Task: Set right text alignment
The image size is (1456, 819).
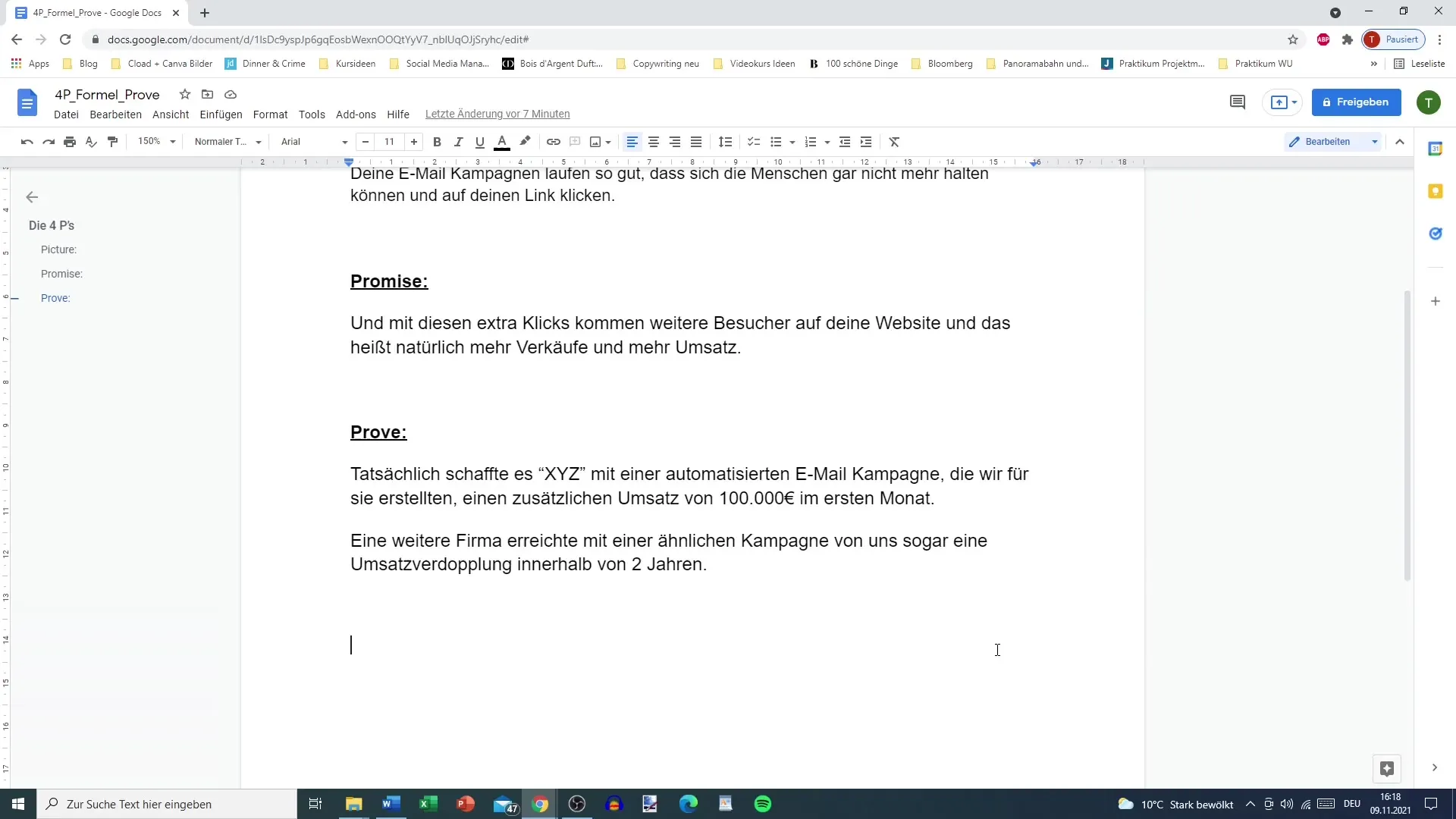Action: click(x=675, y=142)
